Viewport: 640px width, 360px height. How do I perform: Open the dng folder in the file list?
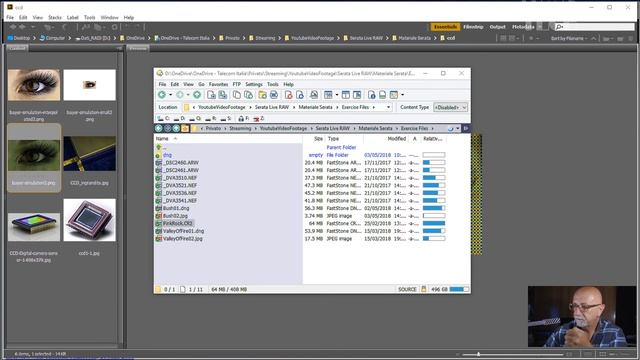pos(167,155)
